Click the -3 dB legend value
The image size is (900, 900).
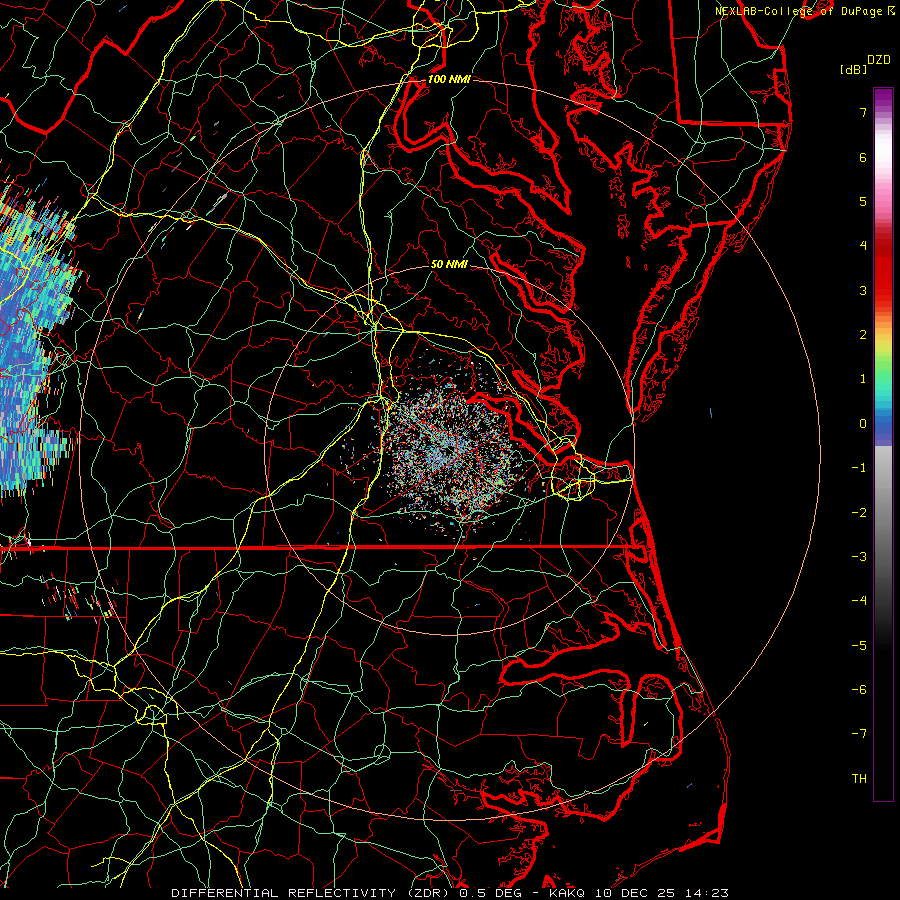click(x=859, y=557)
